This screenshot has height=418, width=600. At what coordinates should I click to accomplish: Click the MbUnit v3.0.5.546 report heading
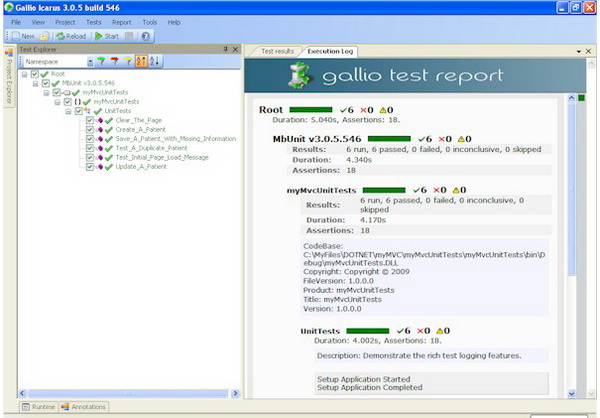[317, 139]
